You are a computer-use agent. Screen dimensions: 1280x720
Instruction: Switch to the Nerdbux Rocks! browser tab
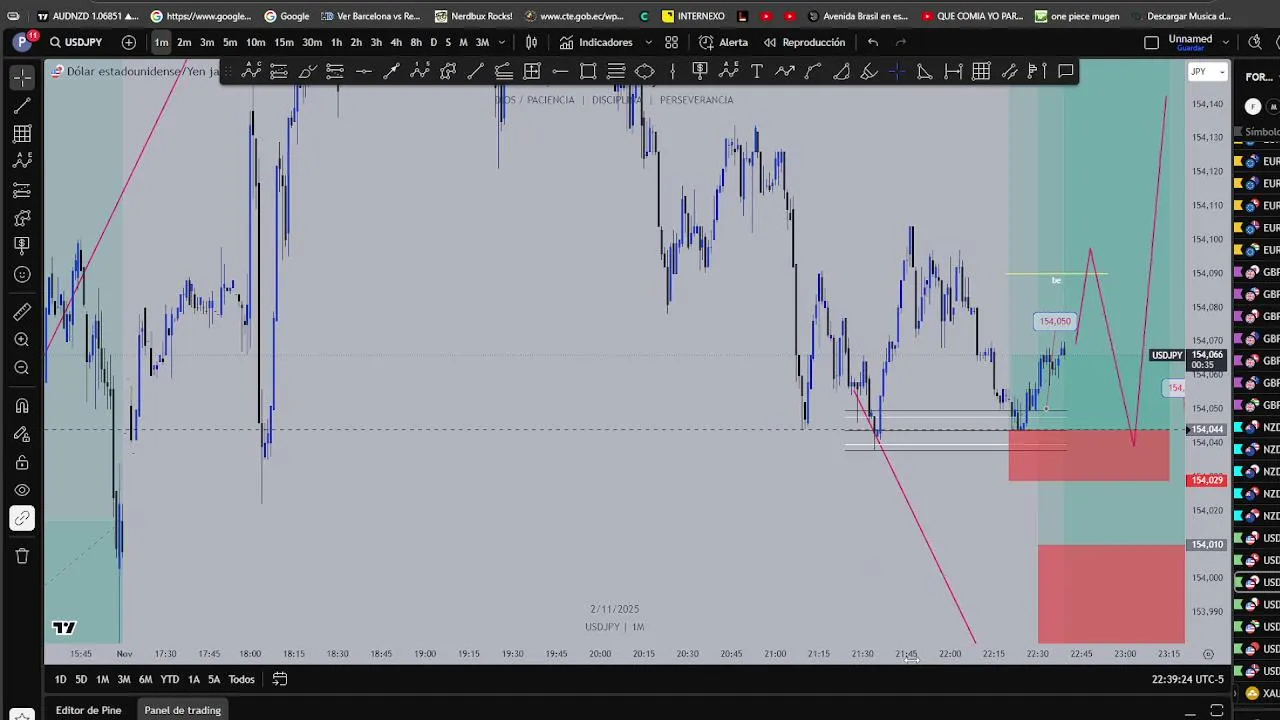click(473, 16)
